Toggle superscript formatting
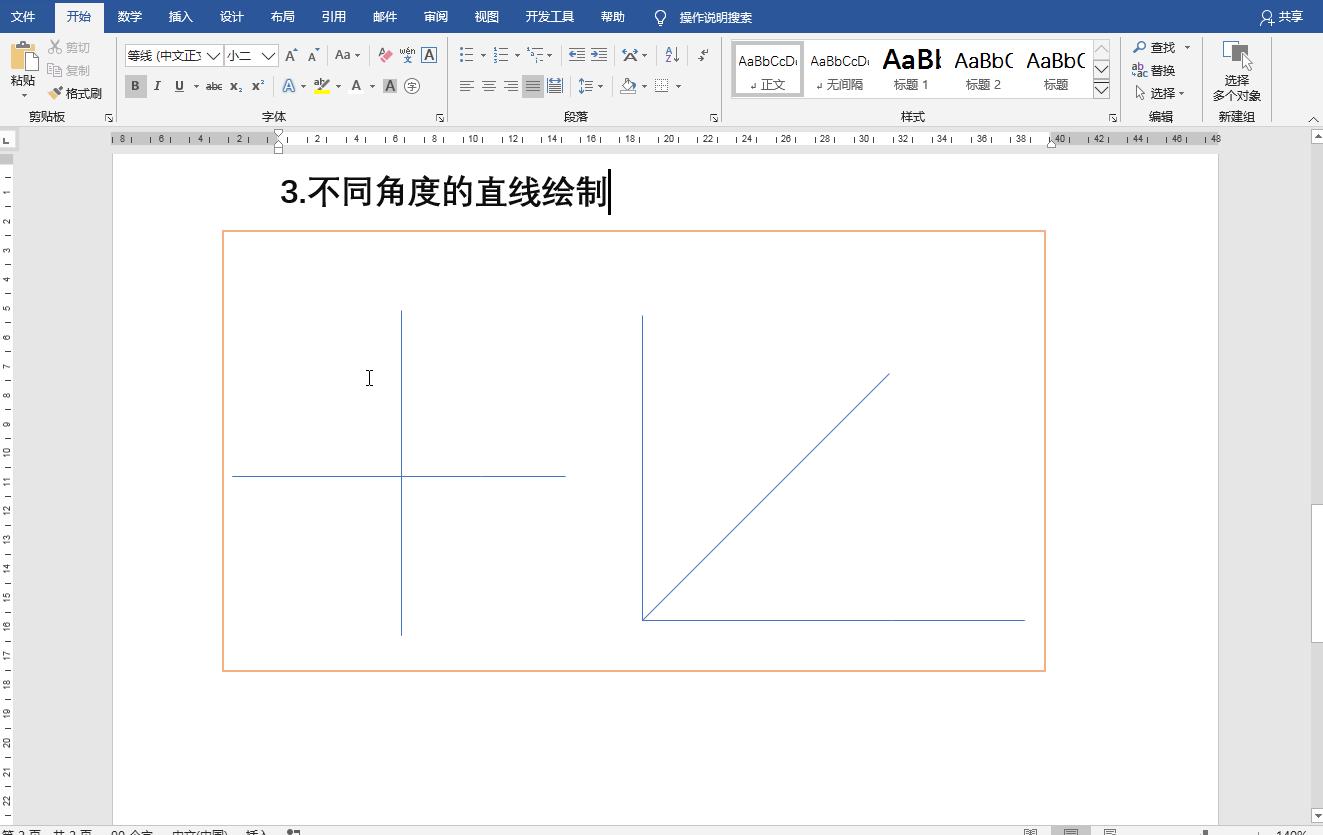Viewport: 1323px width, 835px height. (259, 86)
